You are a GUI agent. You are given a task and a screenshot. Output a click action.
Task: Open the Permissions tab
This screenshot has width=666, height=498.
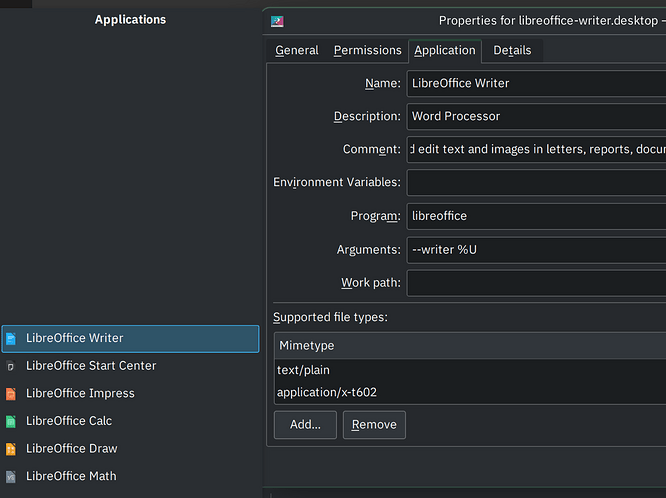click(367, 50)
